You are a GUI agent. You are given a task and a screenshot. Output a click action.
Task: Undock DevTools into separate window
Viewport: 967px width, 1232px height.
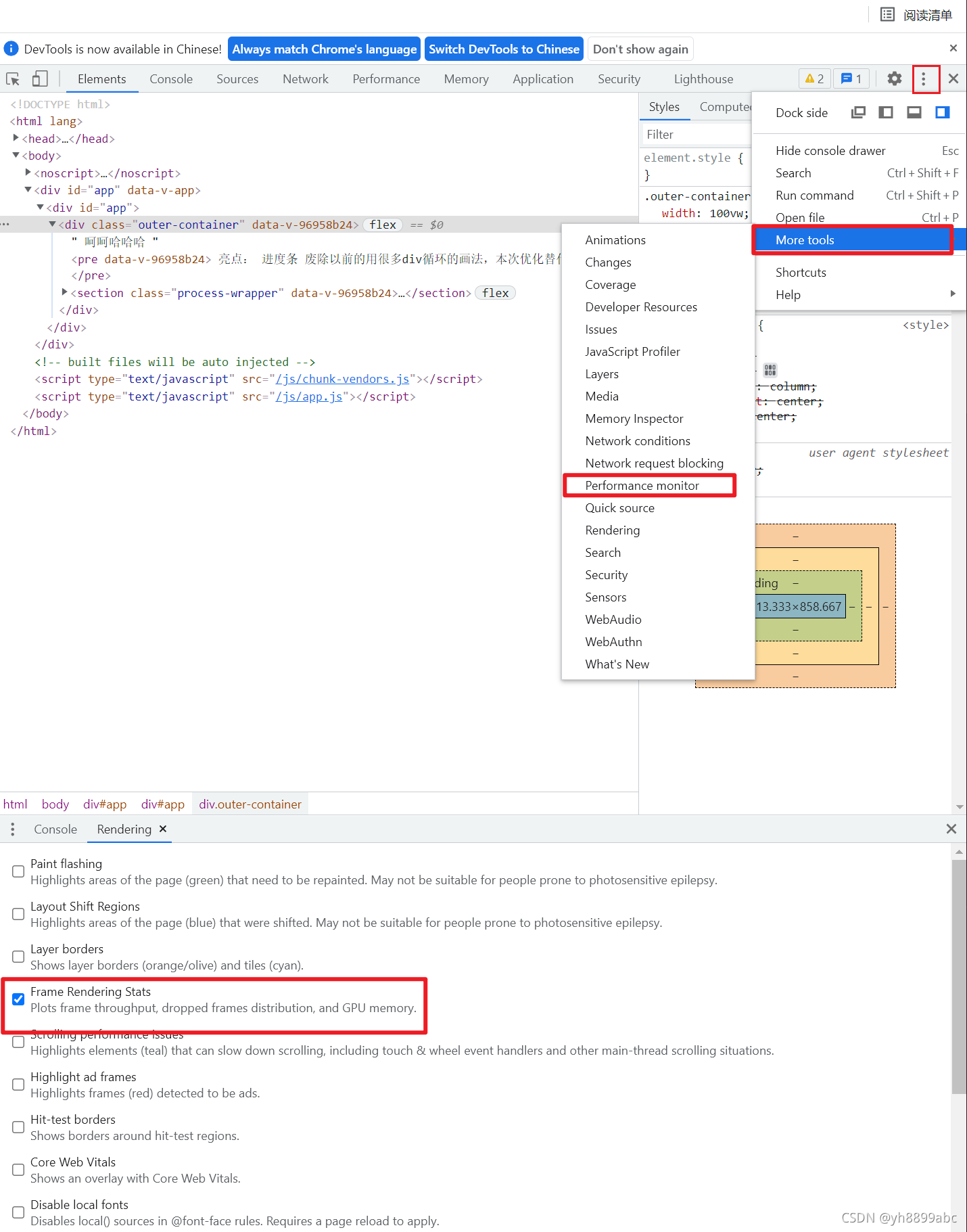coord(858,113)
